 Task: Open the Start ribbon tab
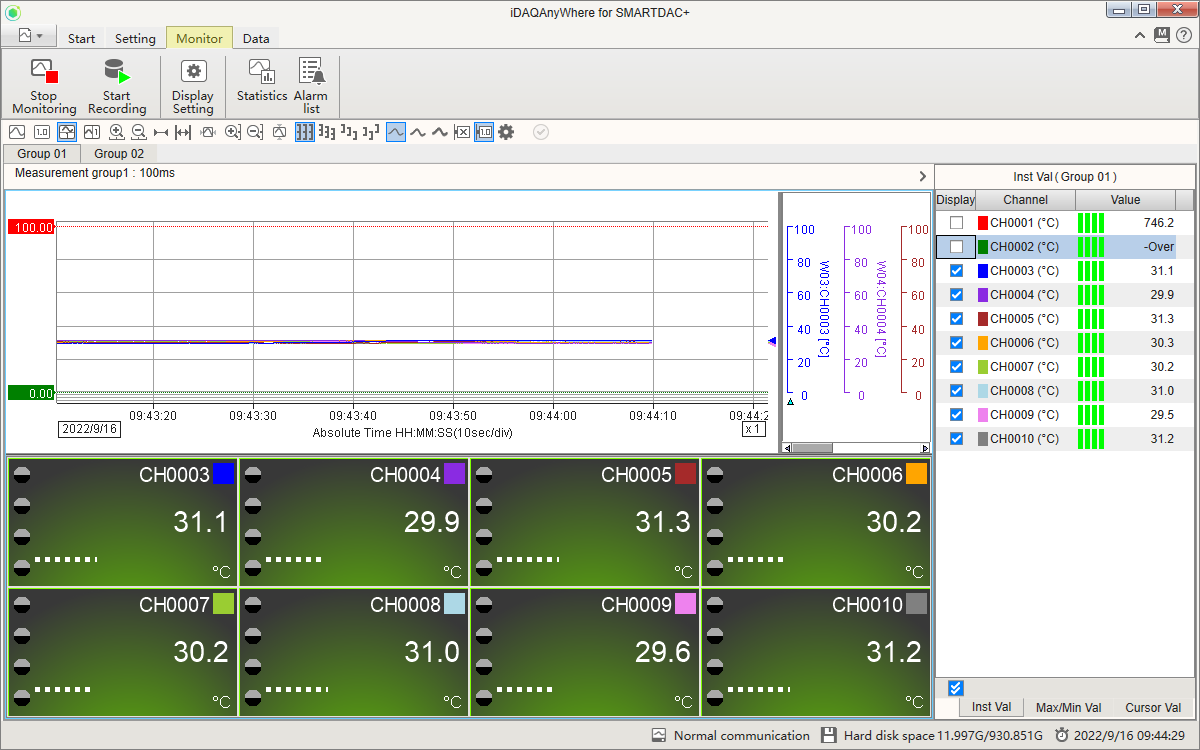tap(82, 38)
